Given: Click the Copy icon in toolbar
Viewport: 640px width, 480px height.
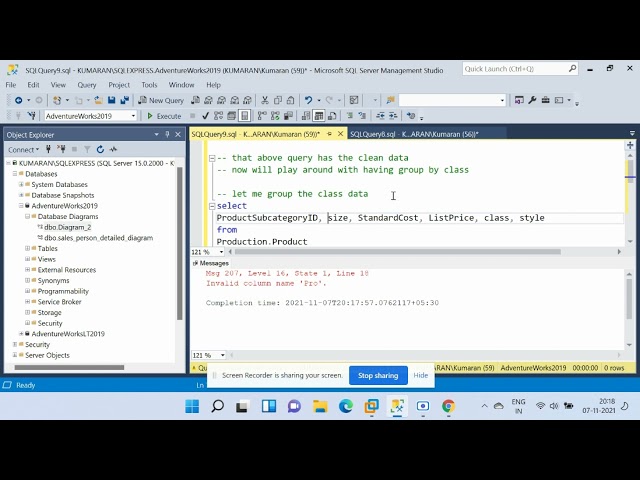Looking at the screenshot, I should [x=278, y=100].
